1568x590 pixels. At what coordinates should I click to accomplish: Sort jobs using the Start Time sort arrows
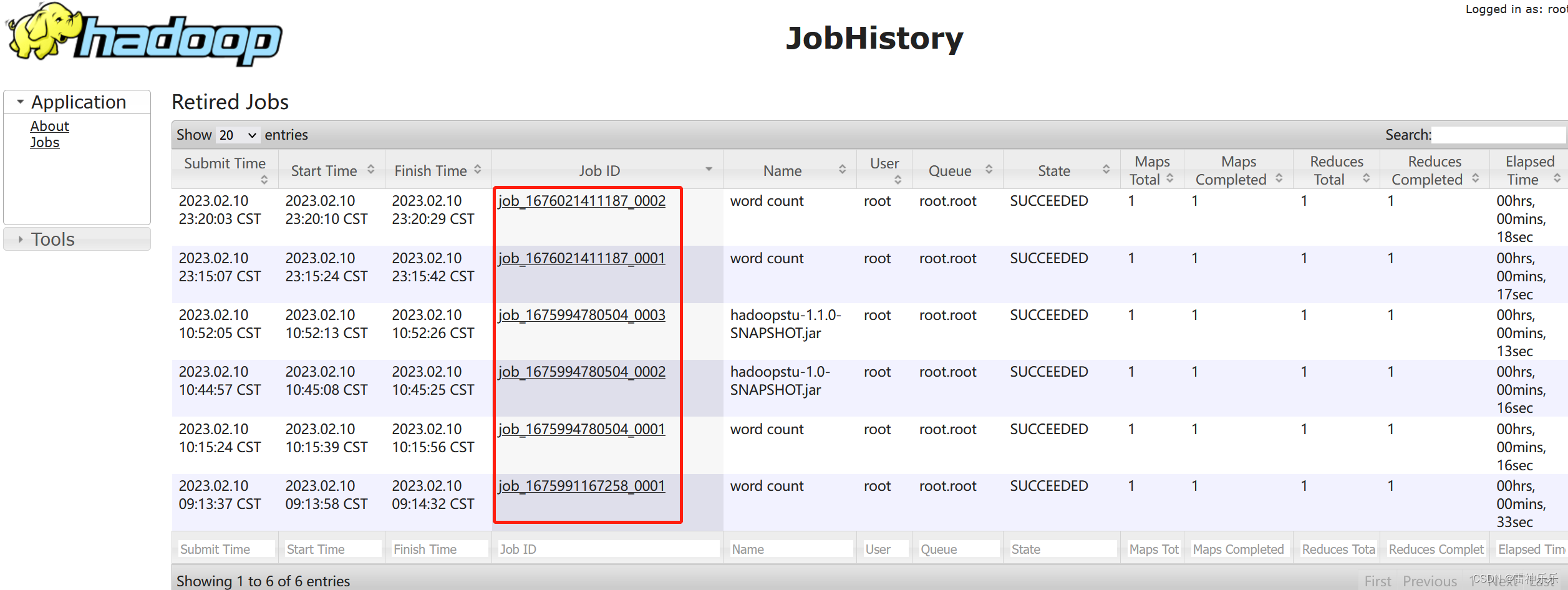point(371,169)
